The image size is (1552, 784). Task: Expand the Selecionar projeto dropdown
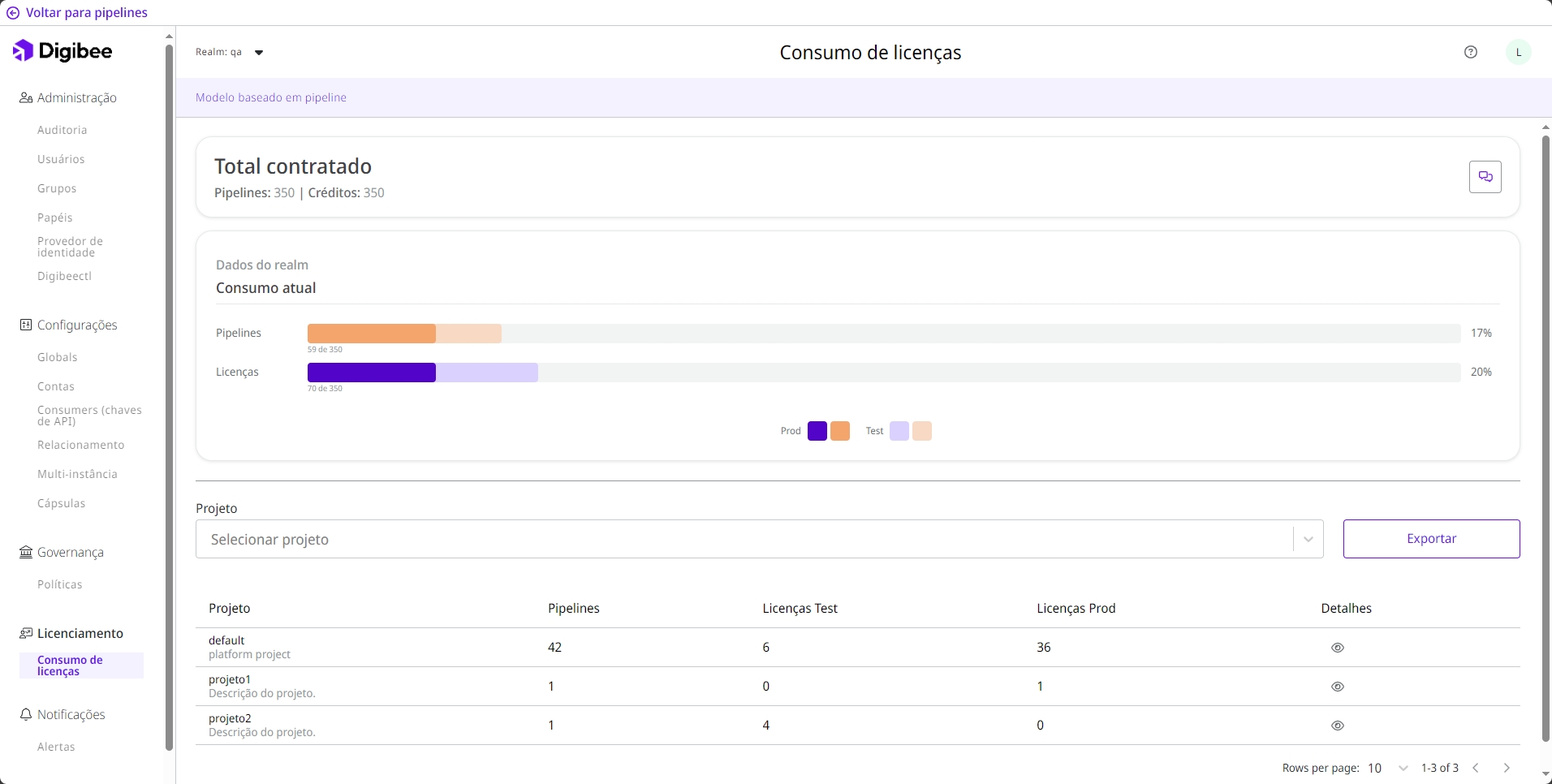1308,540
